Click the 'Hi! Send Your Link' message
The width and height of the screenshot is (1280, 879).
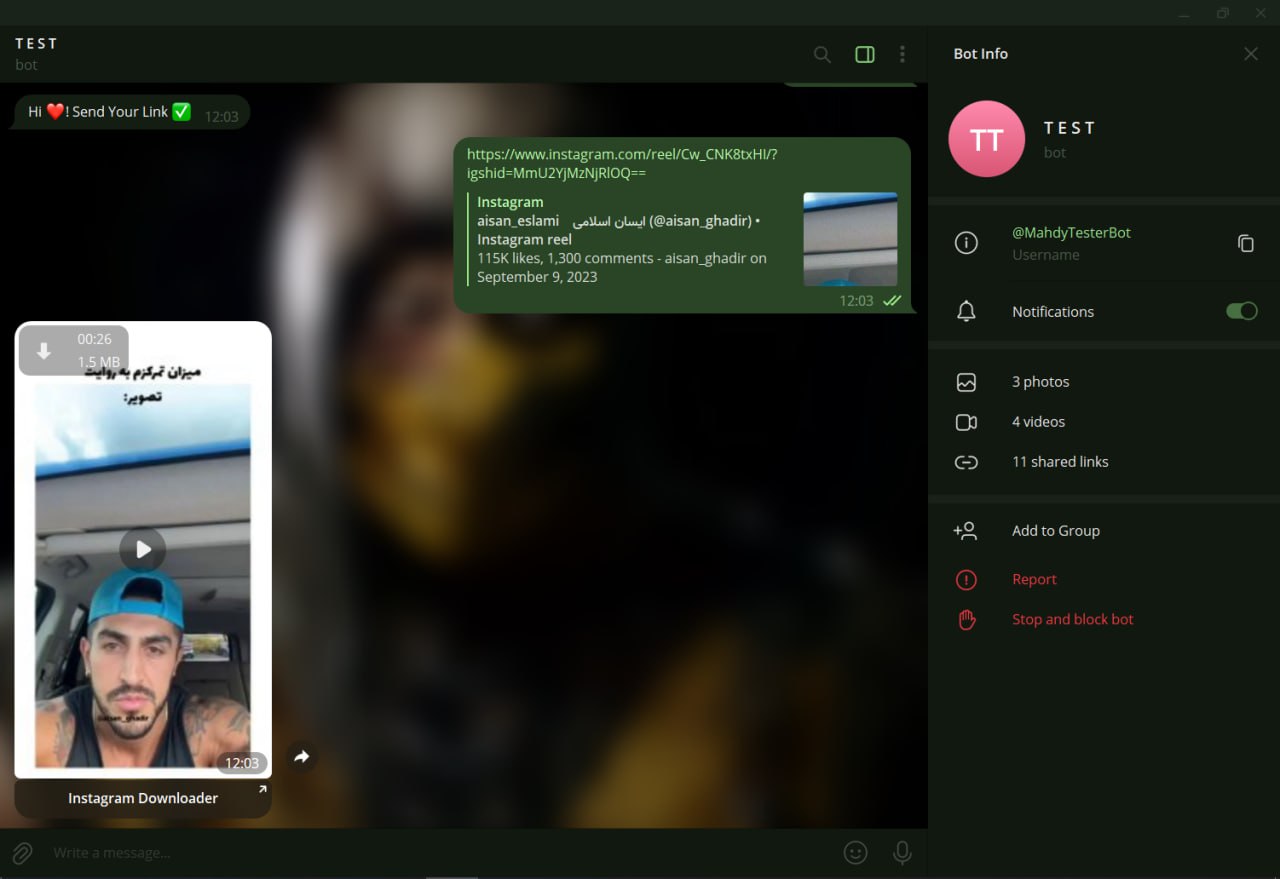click(132, 112)
